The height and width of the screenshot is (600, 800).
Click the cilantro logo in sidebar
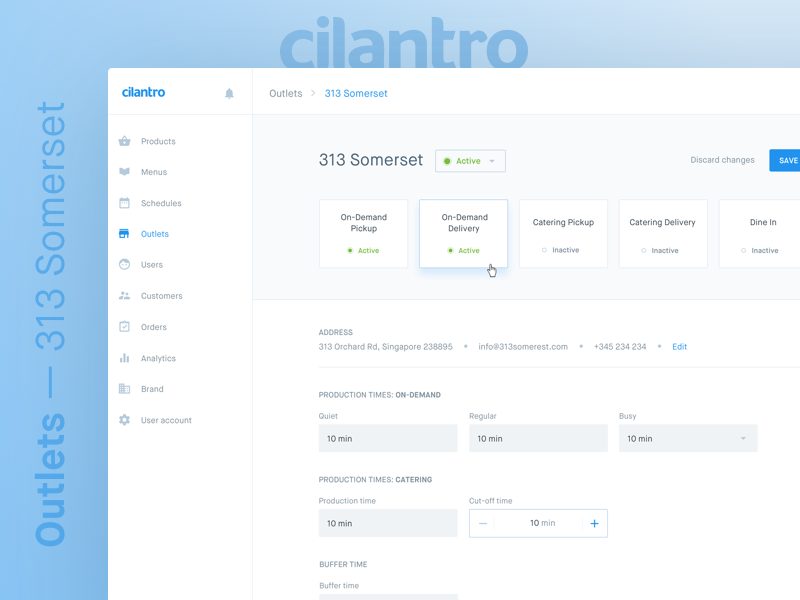[143, 92]
